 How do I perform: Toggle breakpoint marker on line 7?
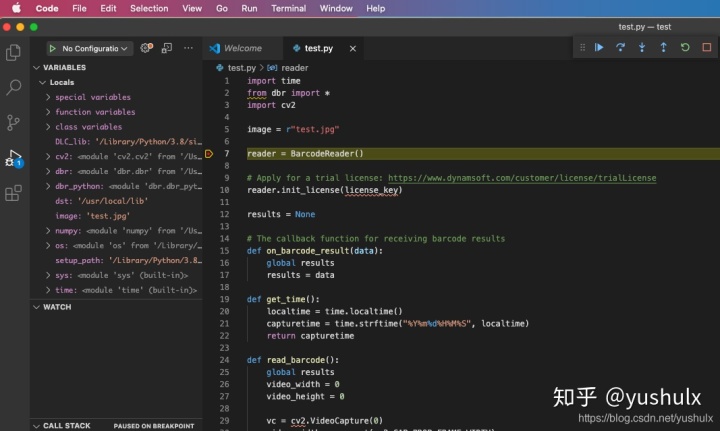point(209,154)
